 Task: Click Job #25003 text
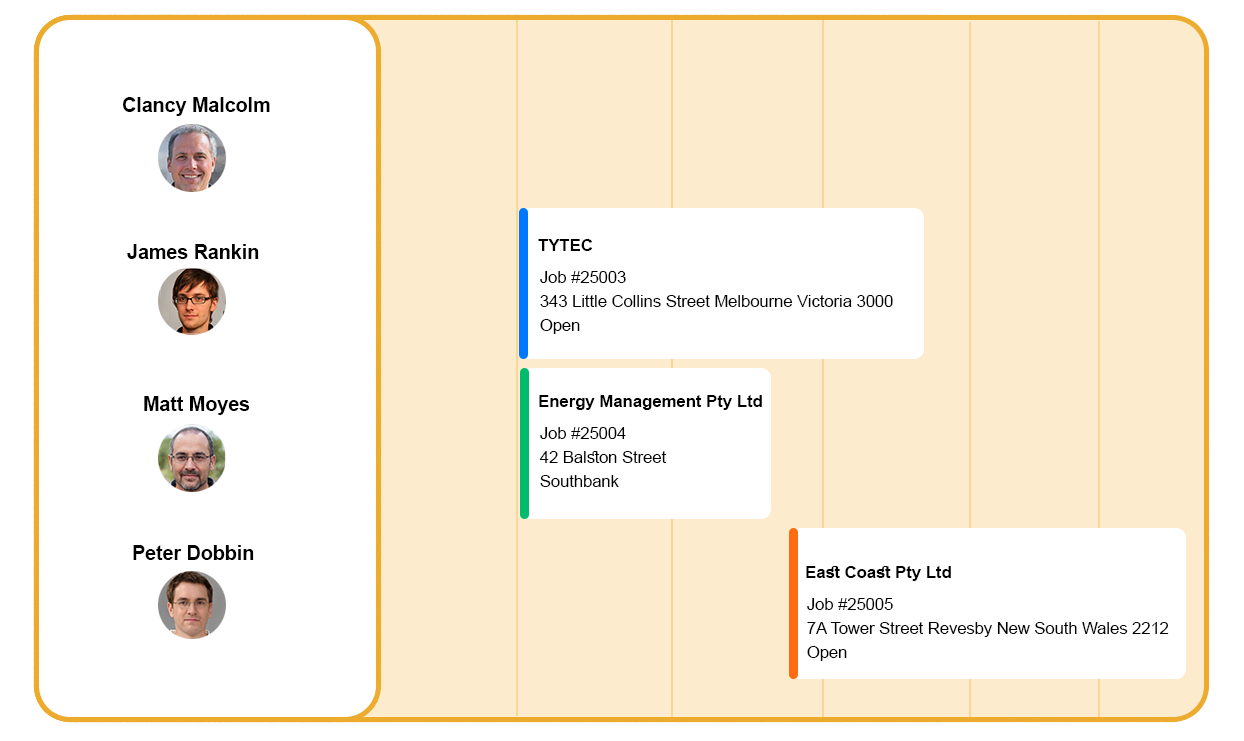pos(583,277)
